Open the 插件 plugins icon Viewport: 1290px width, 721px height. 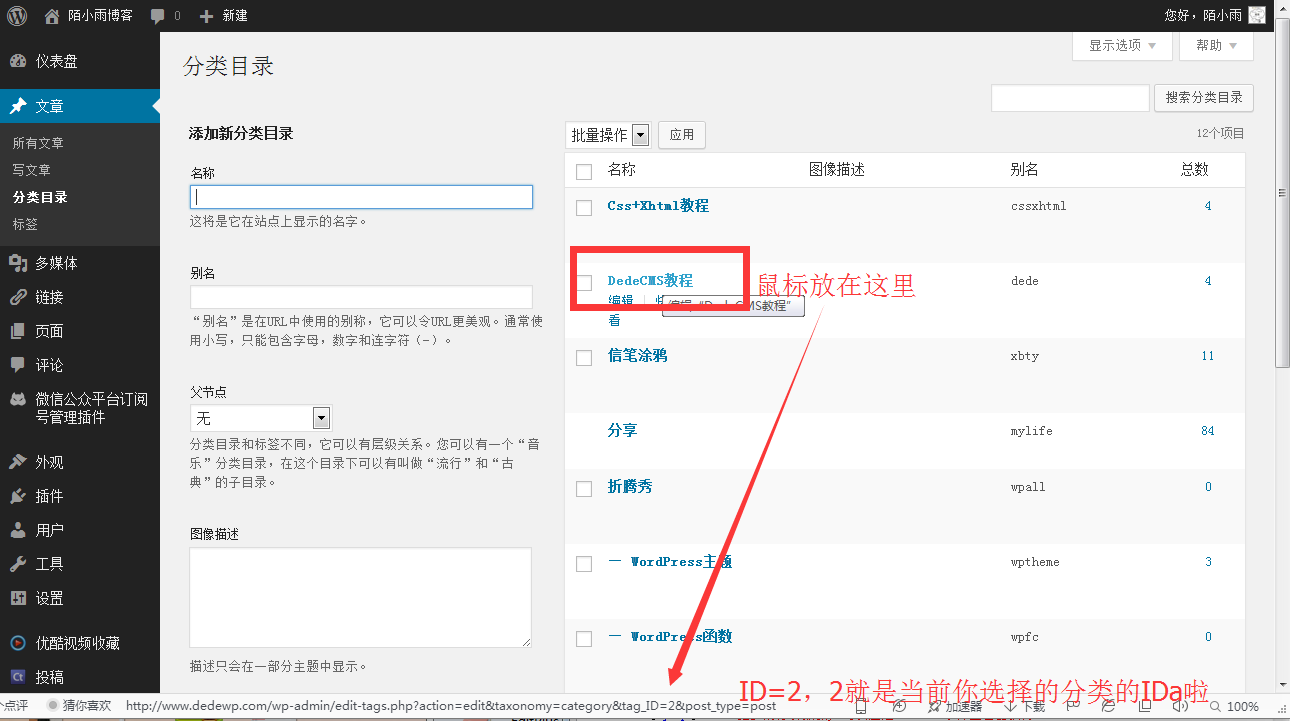[18, 496]
